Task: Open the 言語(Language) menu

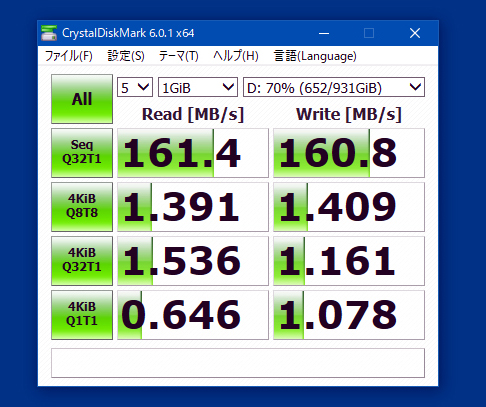Action: [315, 56]
